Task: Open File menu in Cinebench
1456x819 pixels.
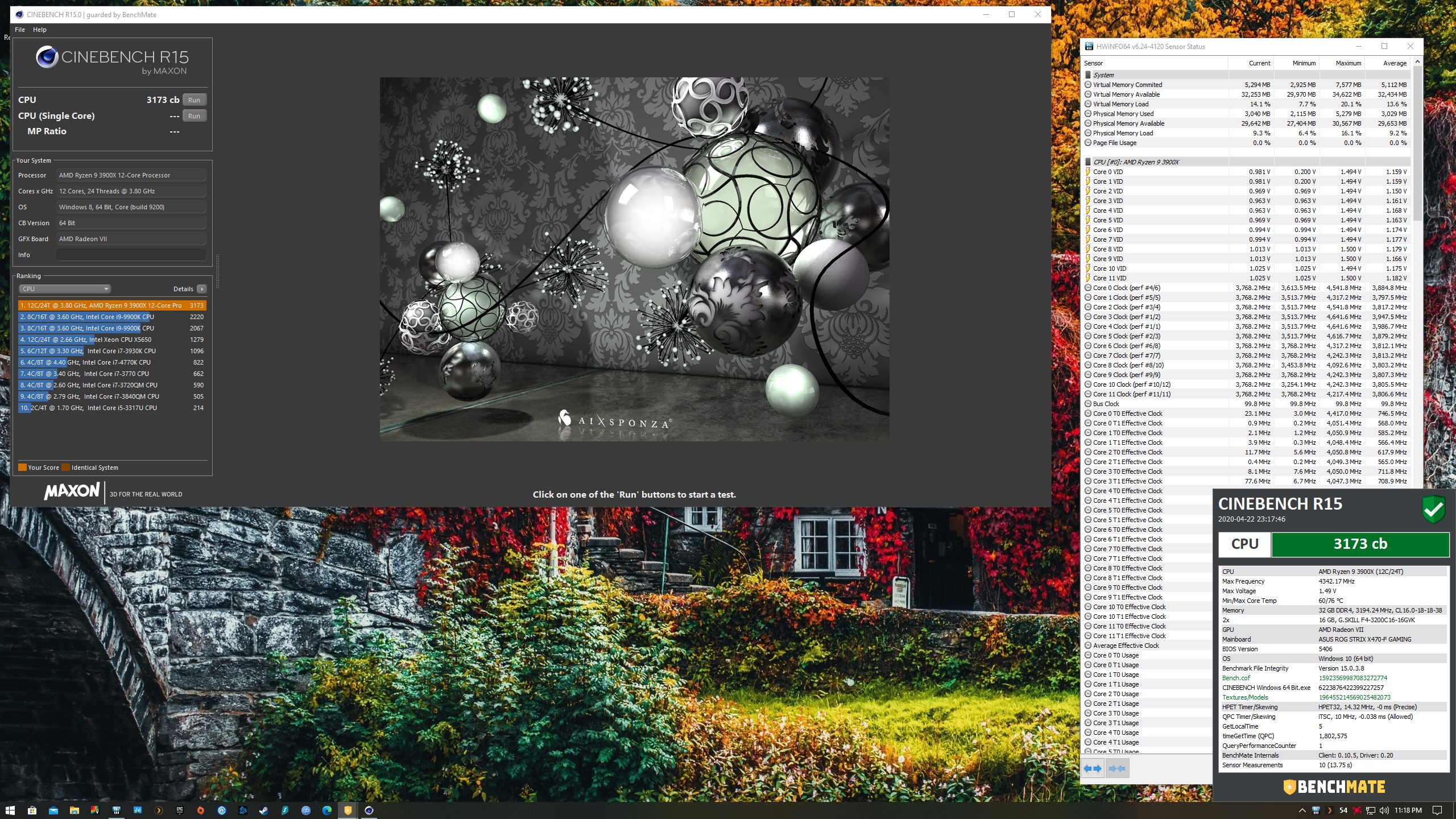Action: [x=20, y=30]
